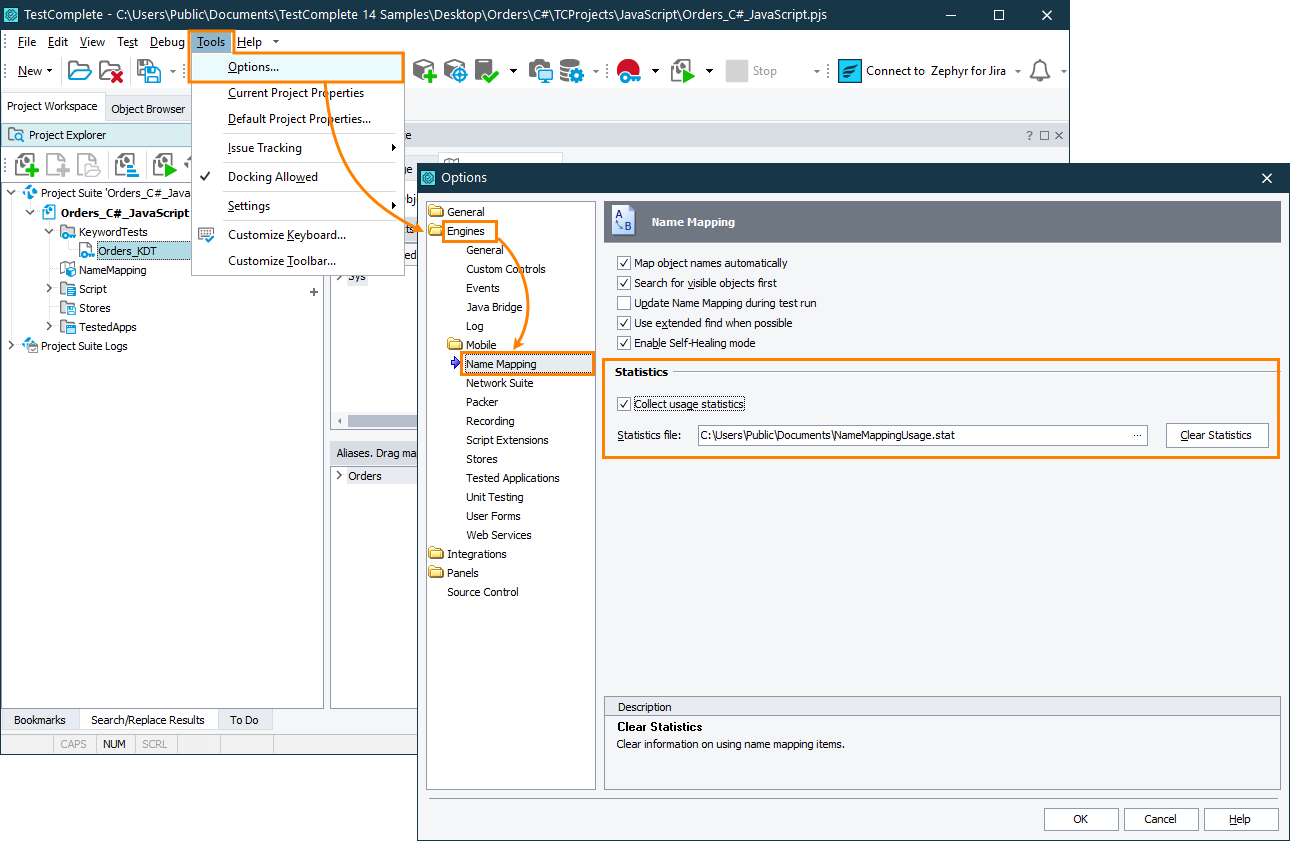This screenshot has width=1290, height=841.
Task: Click the notification bell in the toolbar
Action: tap(1041, 70)
